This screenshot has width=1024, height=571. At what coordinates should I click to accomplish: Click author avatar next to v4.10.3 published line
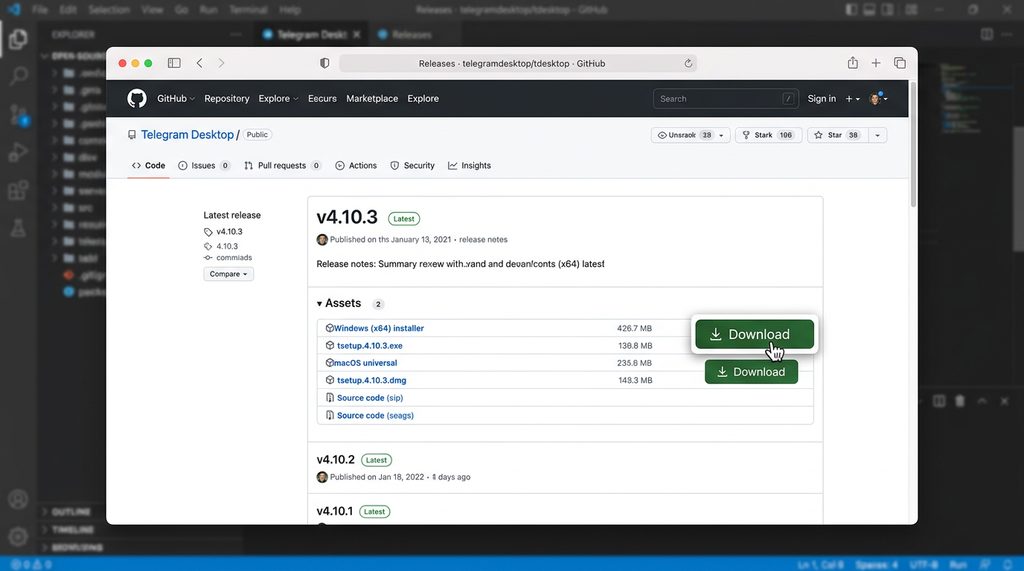pos(322,240)
